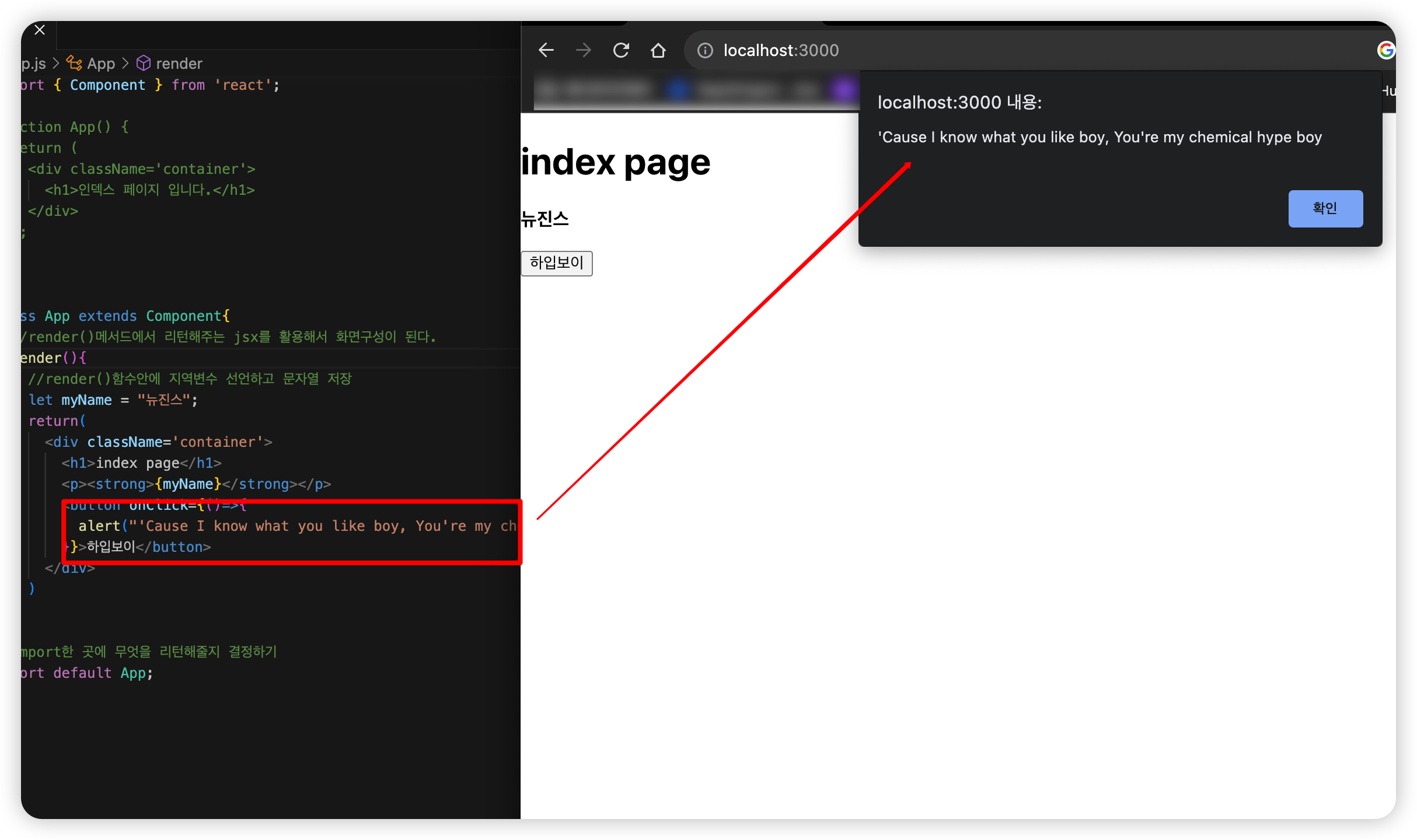The image size is (1417, 840).
Task: Click the App class symbol icon in breadcrumb
Action: 74,63
